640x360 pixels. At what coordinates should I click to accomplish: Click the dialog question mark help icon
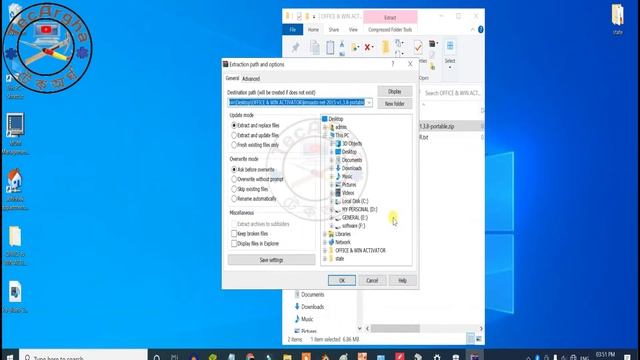pos(393,64)
